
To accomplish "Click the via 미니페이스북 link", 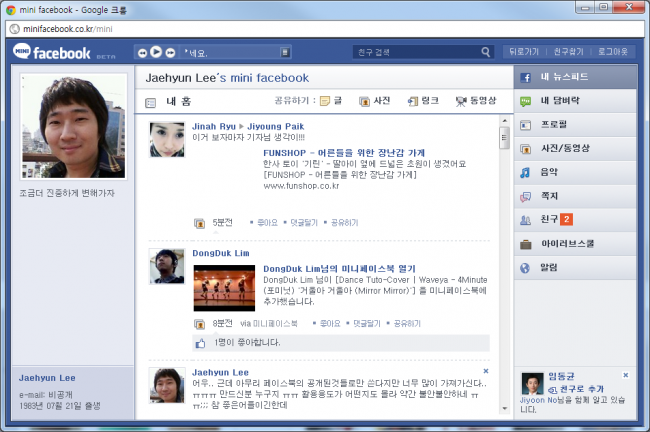I will (269, 323).
